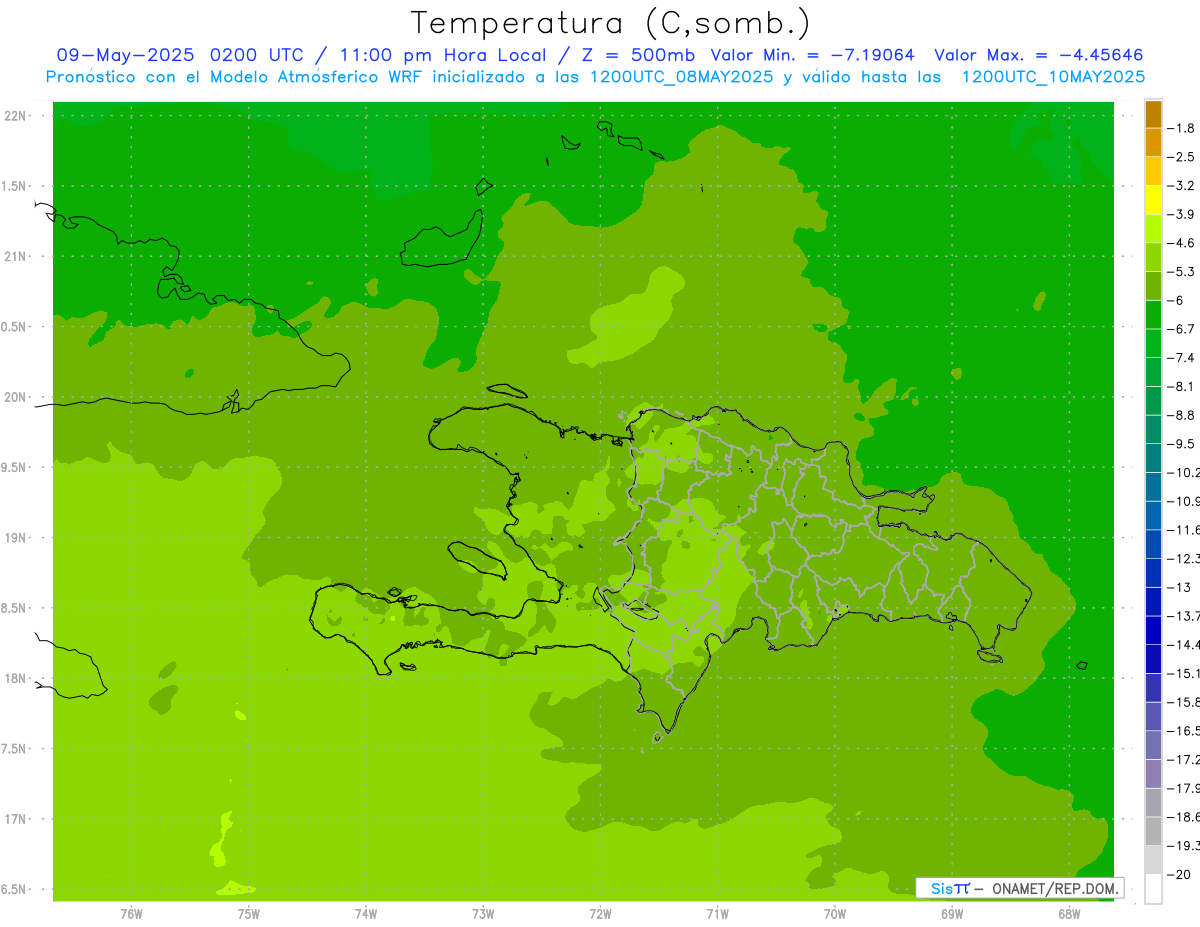Click the '-7.4' colorbar value
The width and height of the screenshot is (1200, 927).
pyautogui.click(x=1183, y=357)
